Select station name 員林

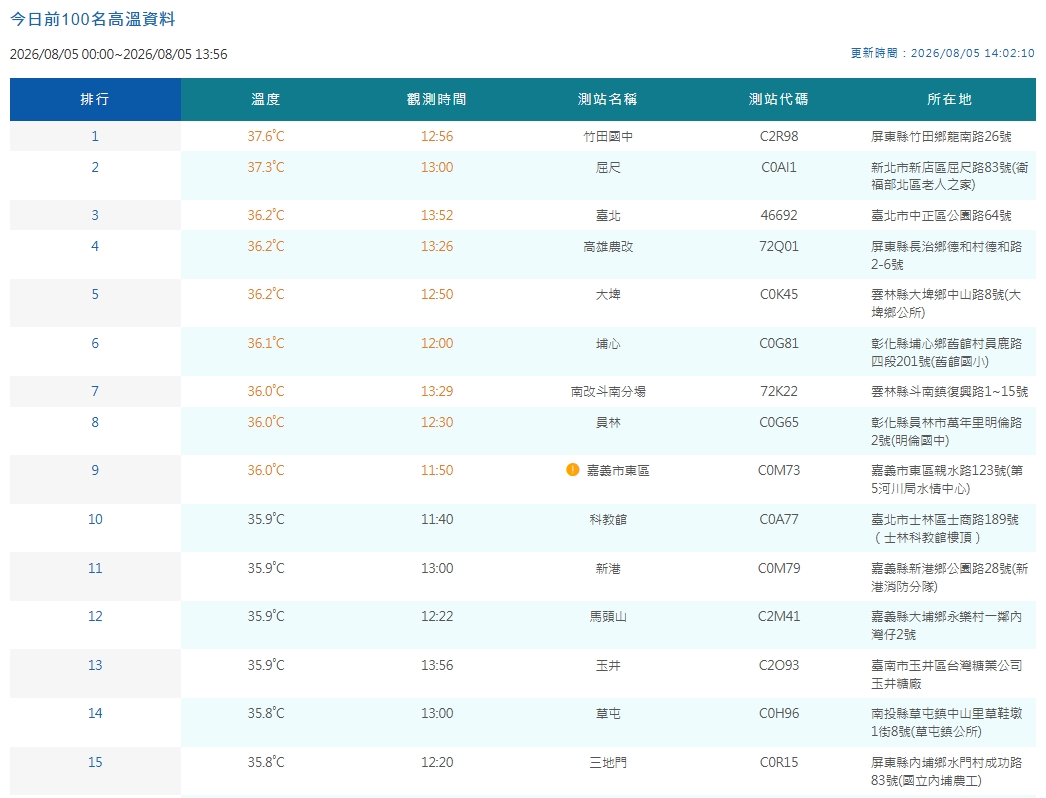608,422
